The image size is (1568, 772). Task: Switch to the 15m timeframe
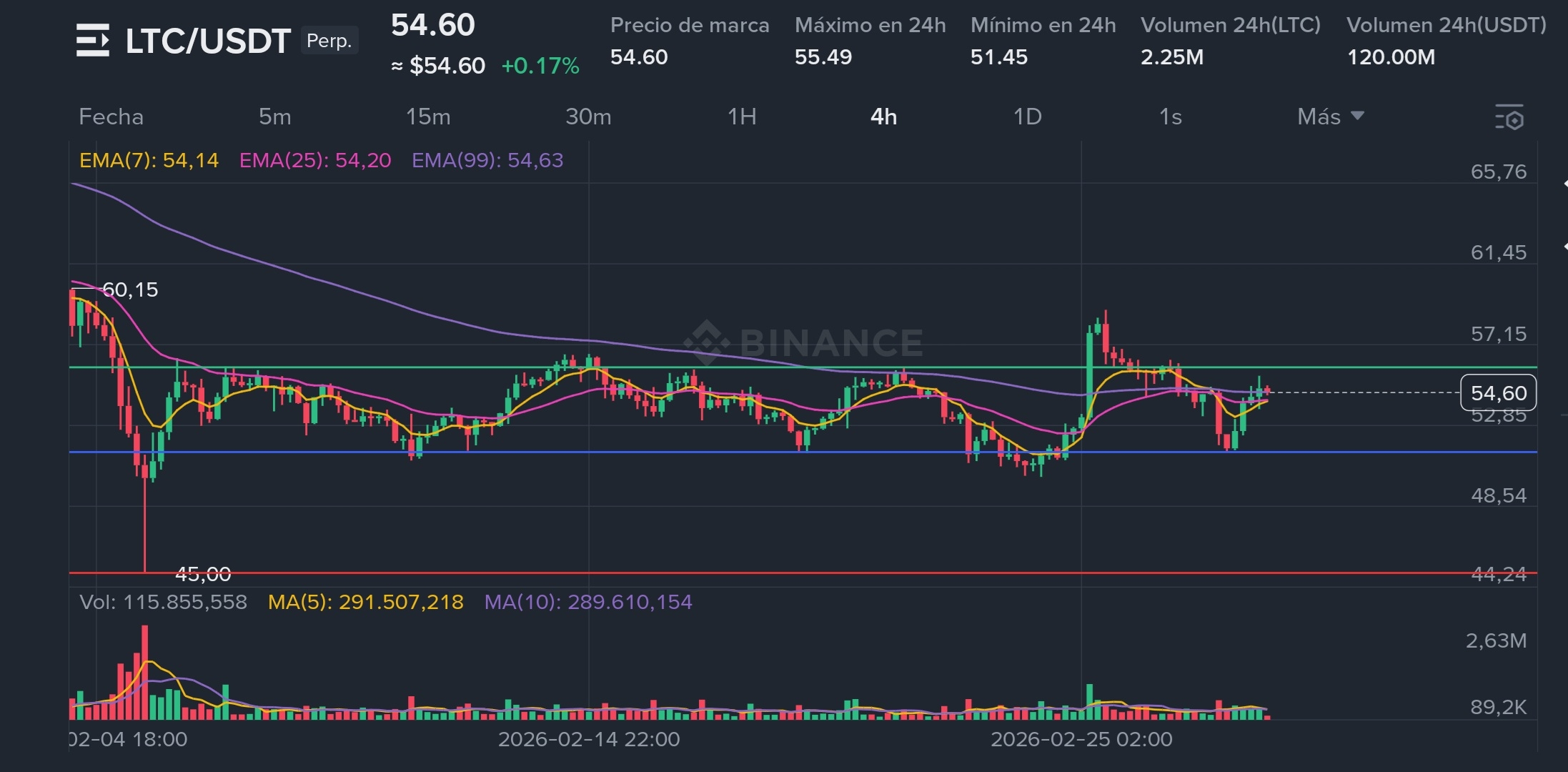tap(428, 117)
